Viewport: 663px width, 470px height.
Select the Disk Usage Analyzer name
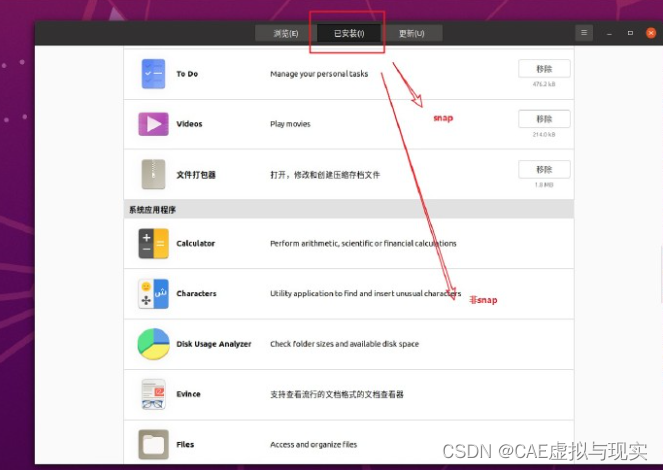(214, 344)
